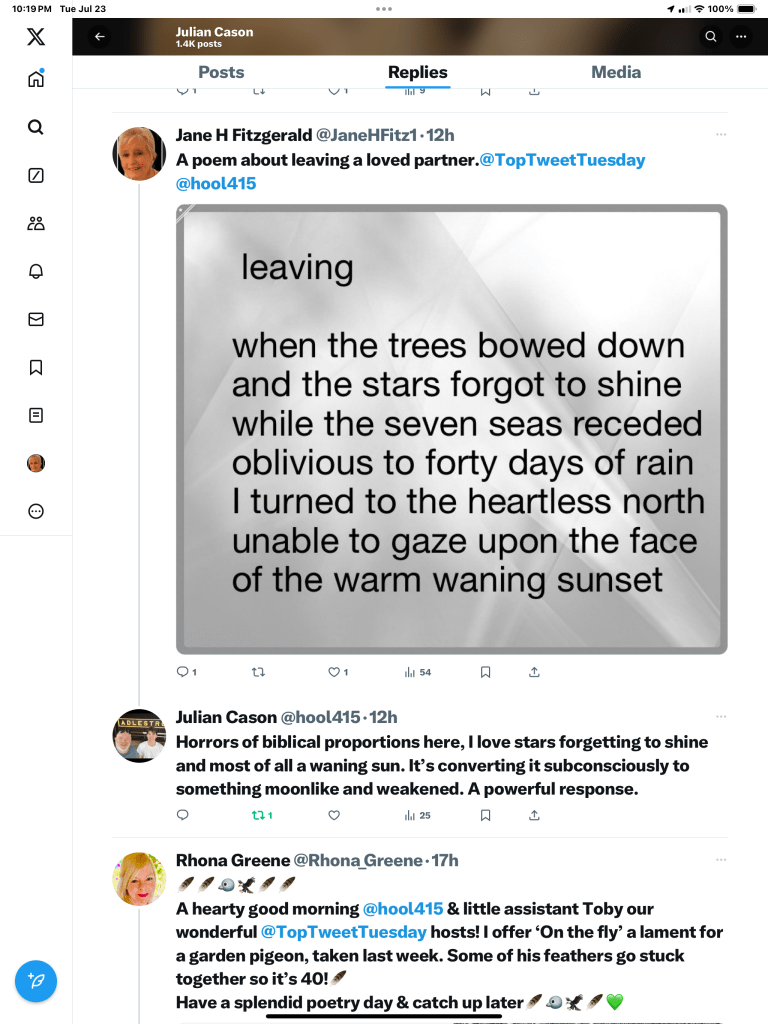Image resolution: width=768 pixels, height=1024 pixels.
Task: Bookmark Jane H Fitzgerald's poem post
Action: click(x=485, y=672)
